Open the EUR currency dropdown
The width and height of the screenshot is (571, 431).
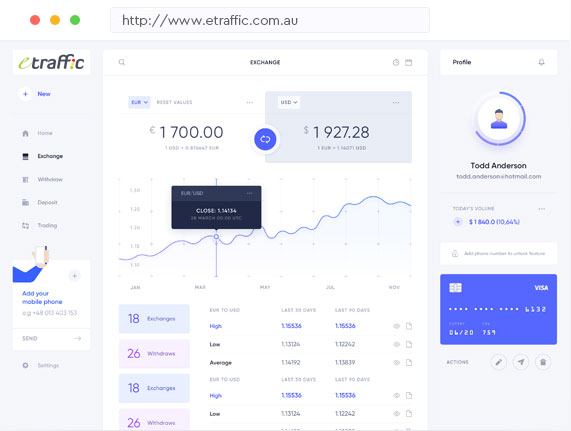pyautogui.click(x=139, y=102)
